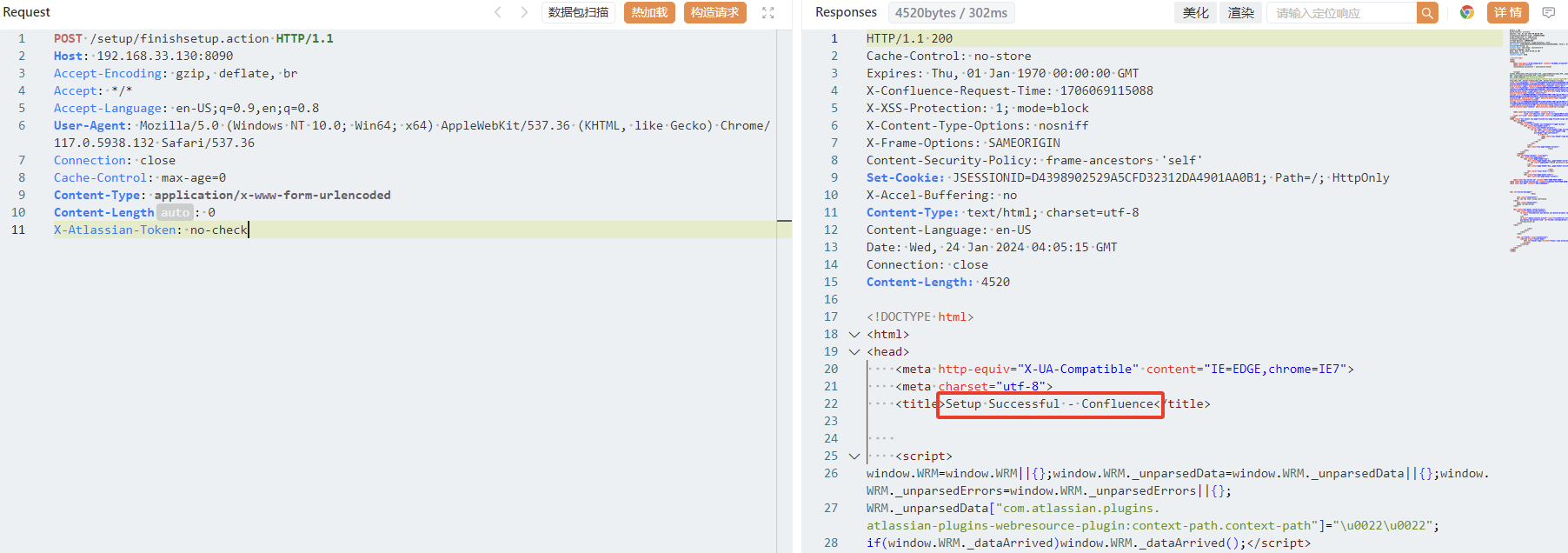Click the orange search magnifier icon

(x=1427, y=12)
